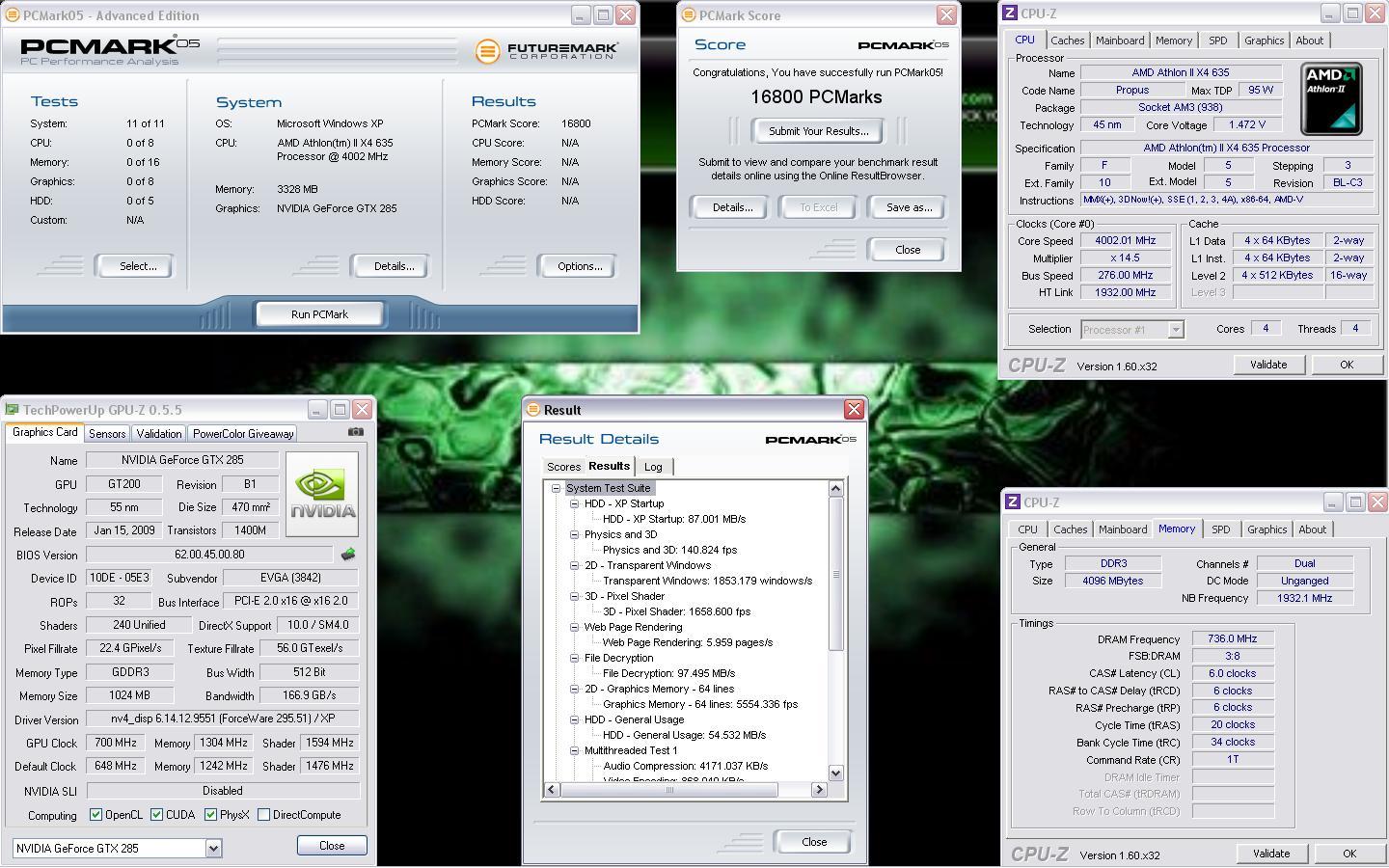Click Validate in top CPU-Z window

(1267, 365)
